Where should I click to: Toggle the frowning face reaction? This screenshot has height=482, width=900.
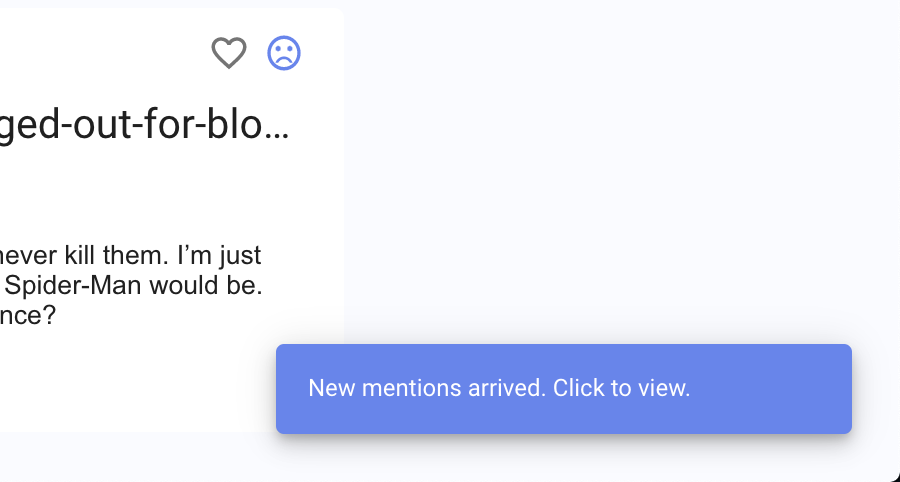[284, 53]
